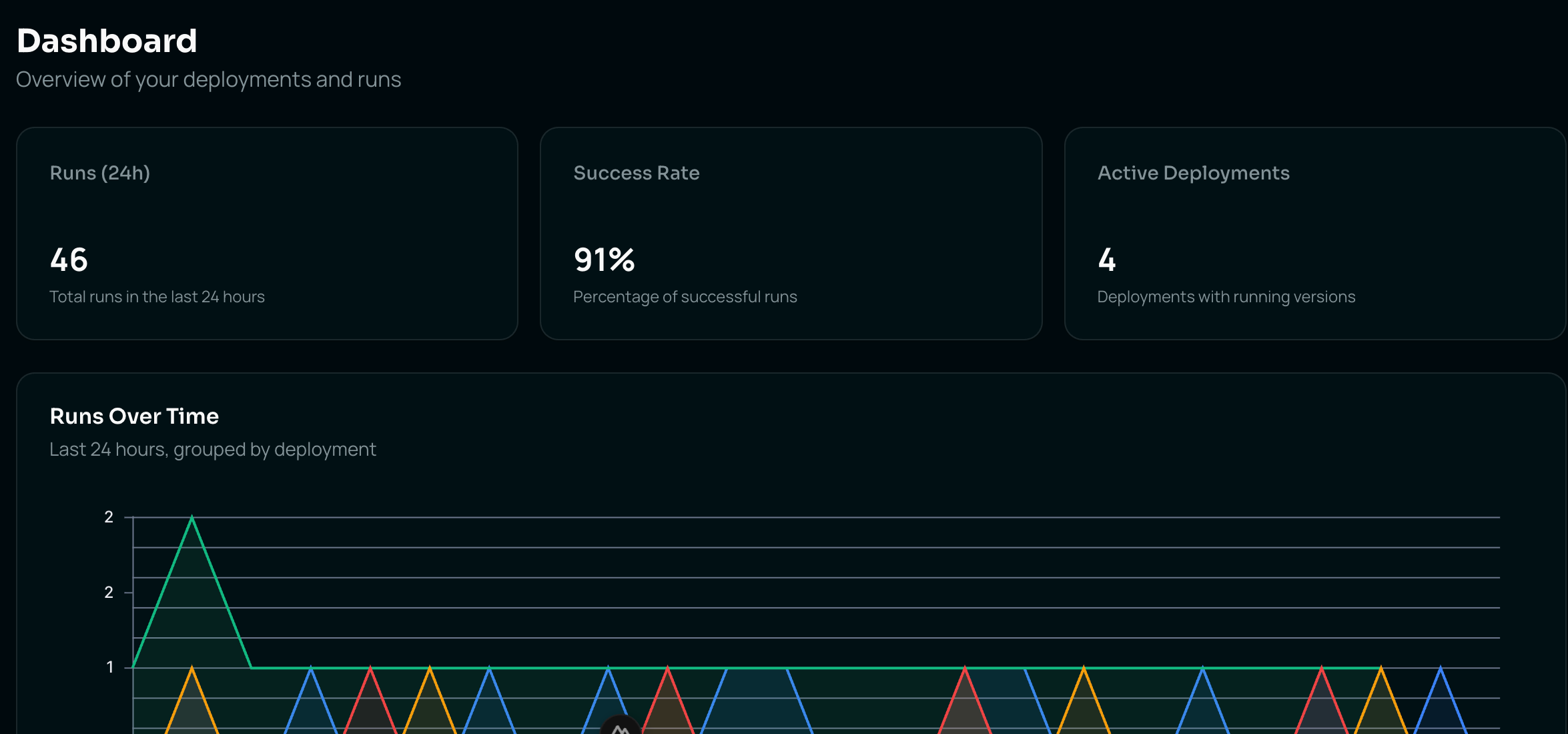Expand the Active Deployments card
1568x734 pixels.
click(x=1314, y=234)
